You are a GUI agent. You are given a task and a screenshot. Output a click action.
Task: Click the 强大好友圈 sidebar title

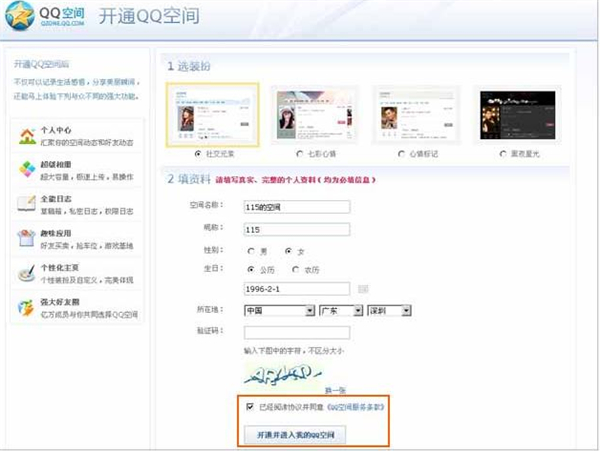click(60, 302)
